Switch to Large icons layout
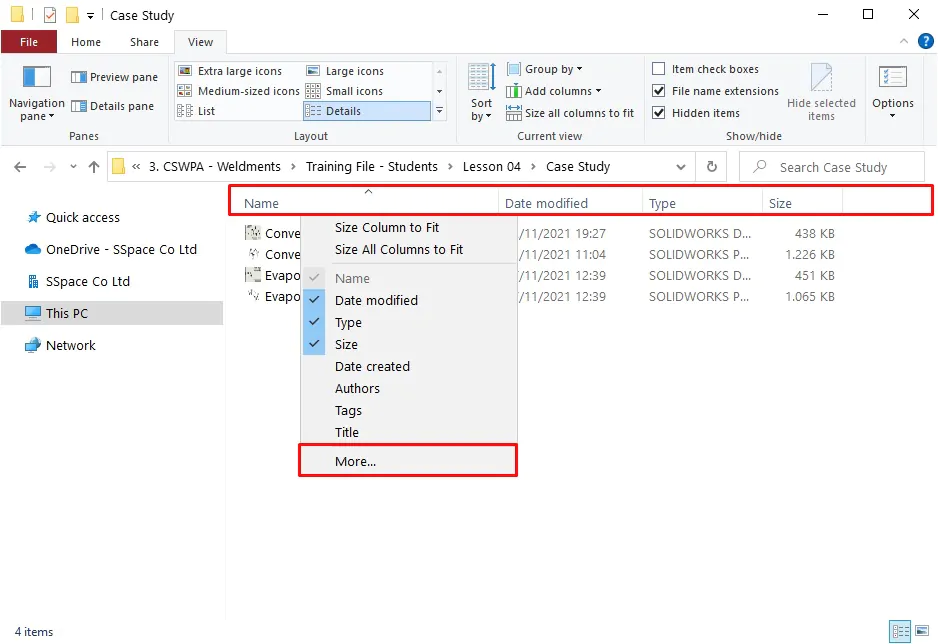Image resolution: width=938 pixels, height=644 pixels. [x=345, y=71]
